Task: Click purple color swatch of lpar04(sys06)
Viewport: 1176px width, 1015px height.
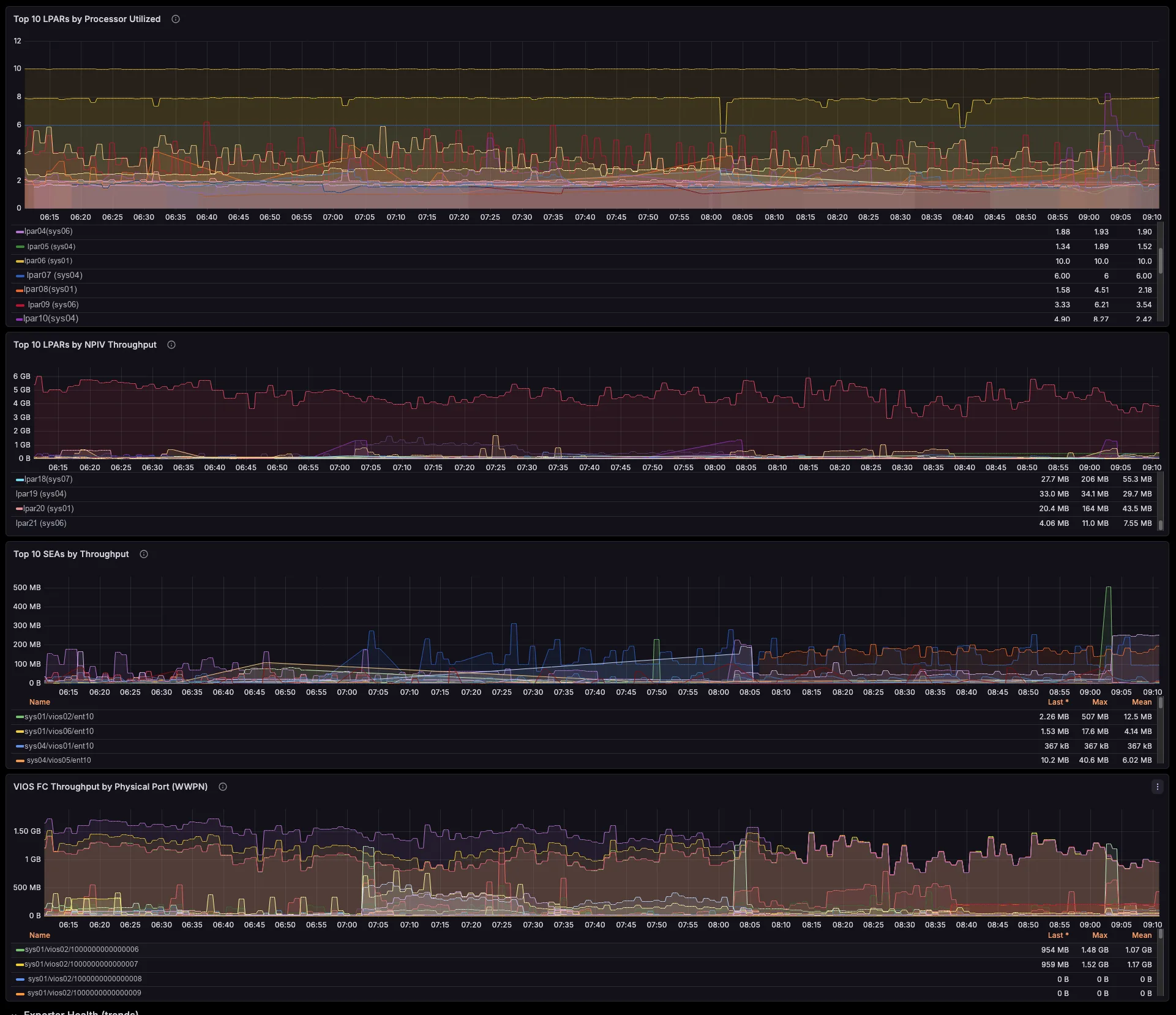Action: tap(20, 232)
